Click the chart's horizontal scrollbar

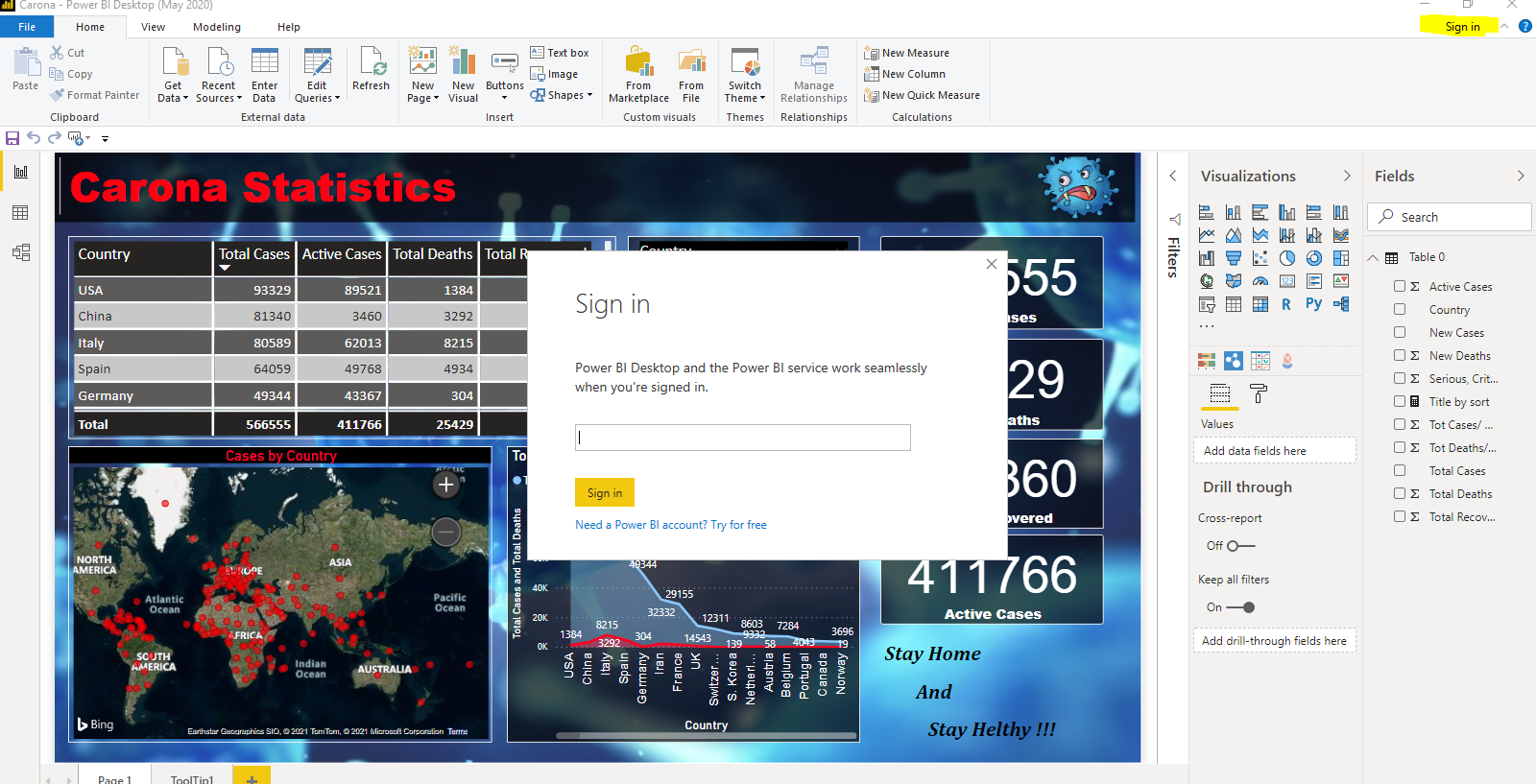coord(706,736)
